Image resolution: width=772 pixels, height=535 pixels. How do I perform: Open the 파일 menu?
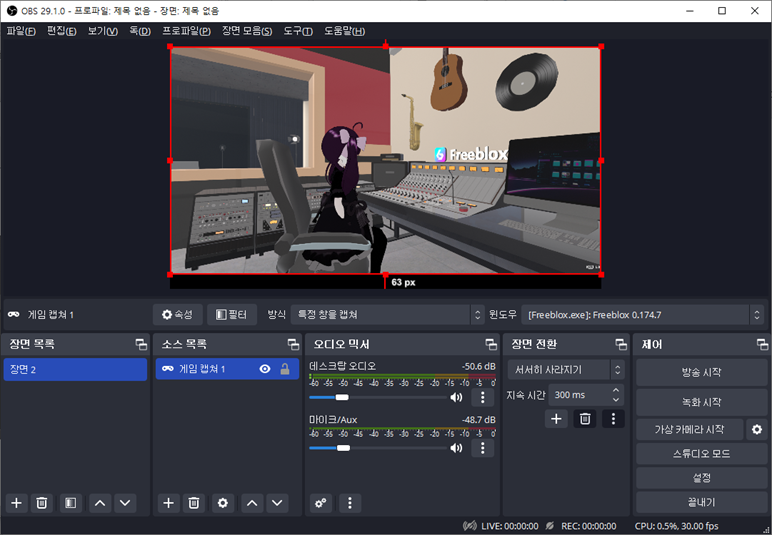(x=20, y=31)
